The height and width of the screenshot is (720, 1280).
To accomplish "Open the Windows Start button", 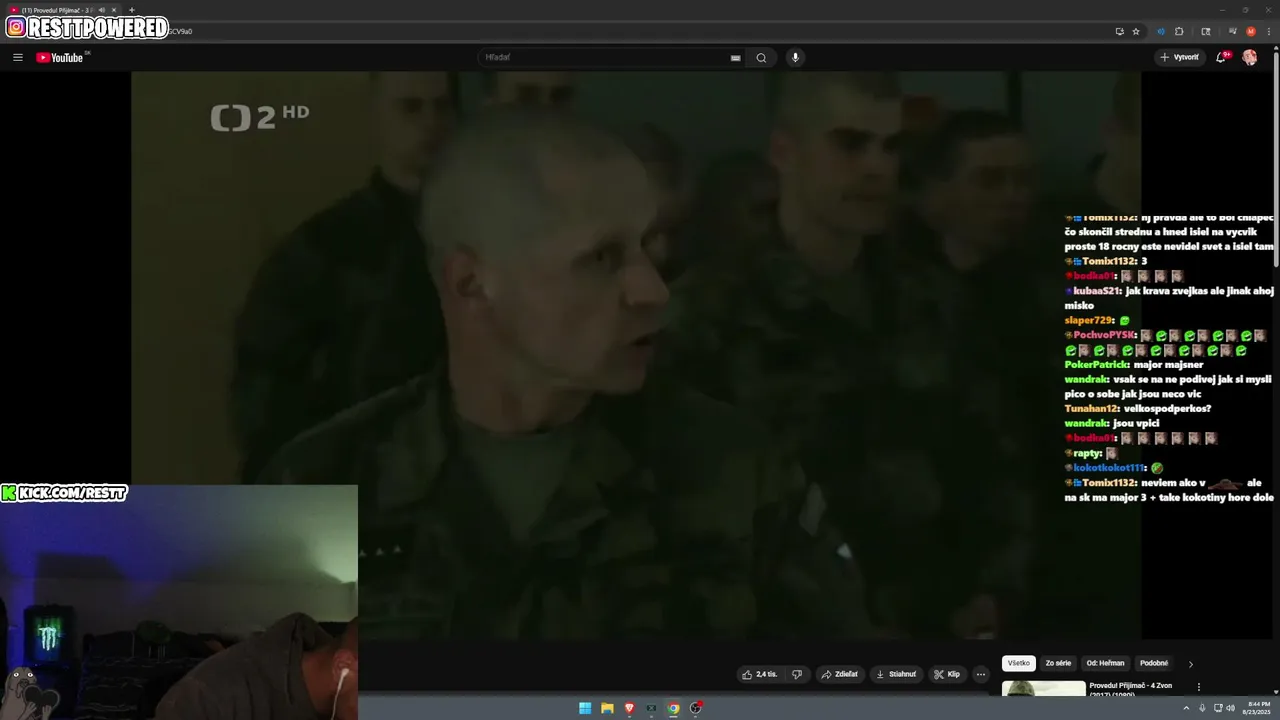I will pos(585,708).
